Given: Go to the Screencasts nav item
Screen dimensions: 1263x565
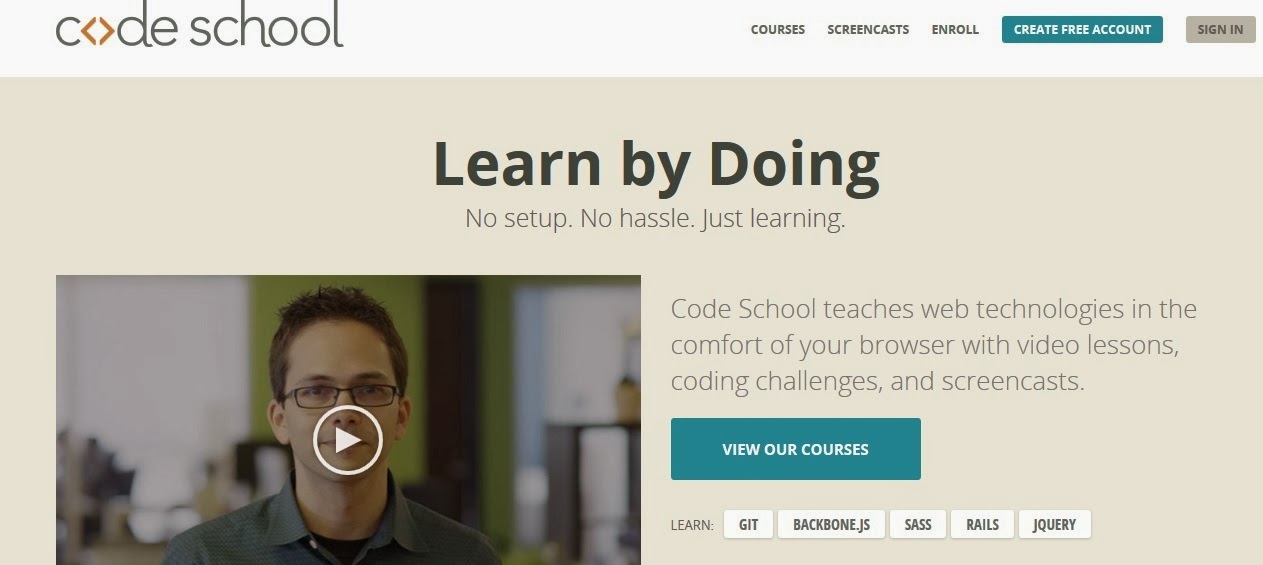Looking at the screenshot, I should pos(868,30).
